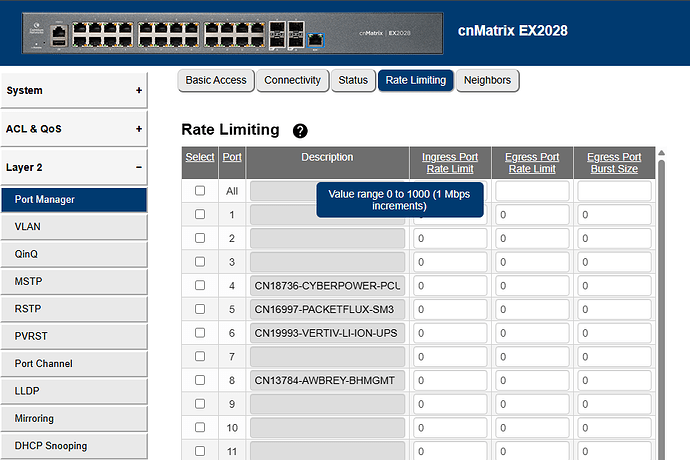The height and width of the screenshot is (460, 690).
Task: Click the port 6 Ingress Rate Limit field
Action: pos(449,333)
